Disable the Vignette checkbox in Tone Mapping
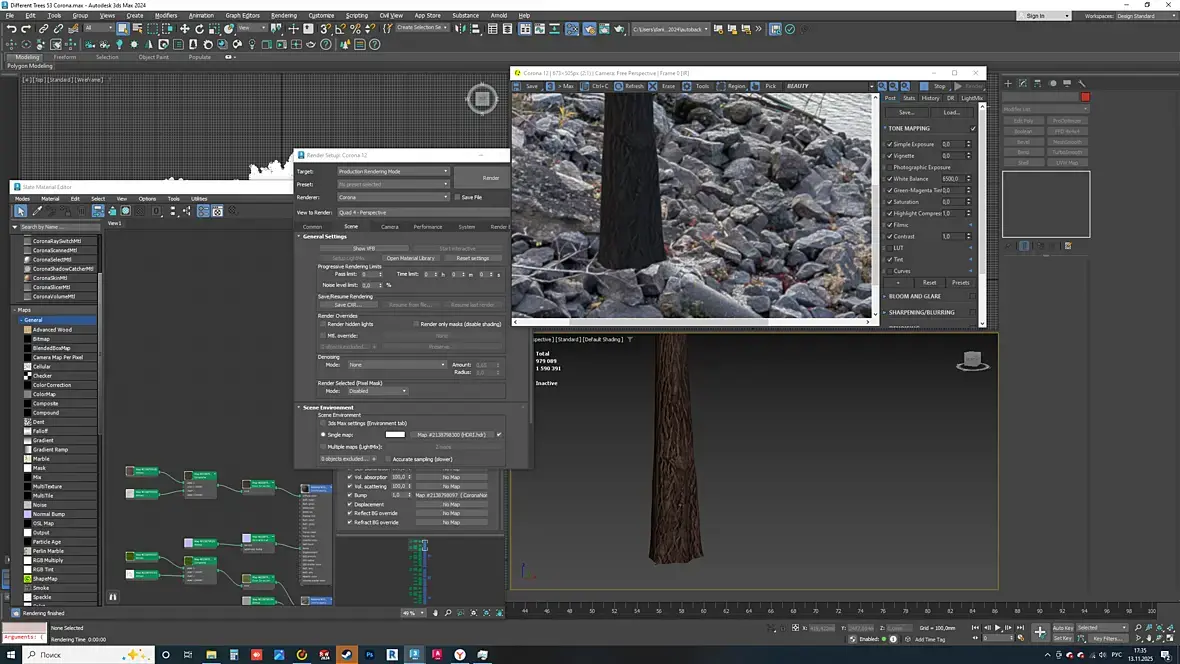The image size is (1180, 664). [x=890, y=156]
